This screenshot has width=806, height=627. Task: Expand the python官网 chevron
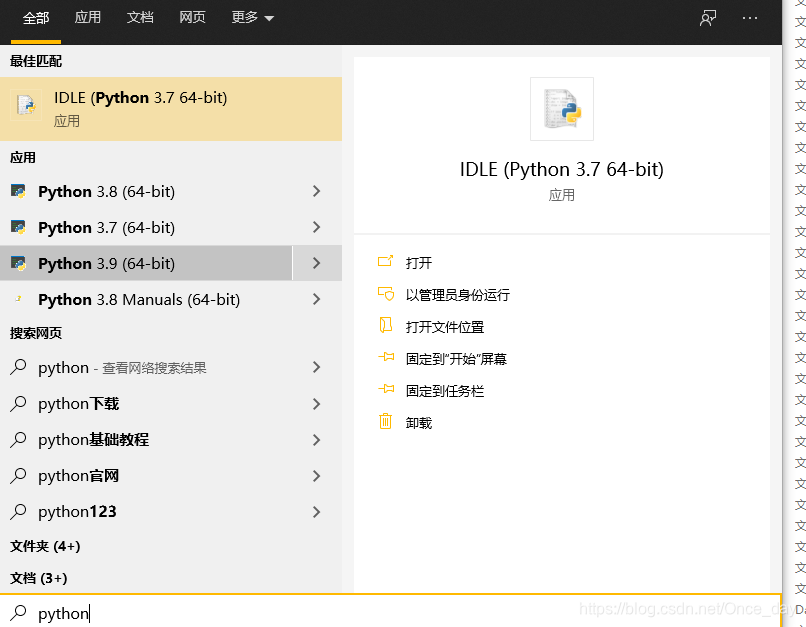coord(317,476)
